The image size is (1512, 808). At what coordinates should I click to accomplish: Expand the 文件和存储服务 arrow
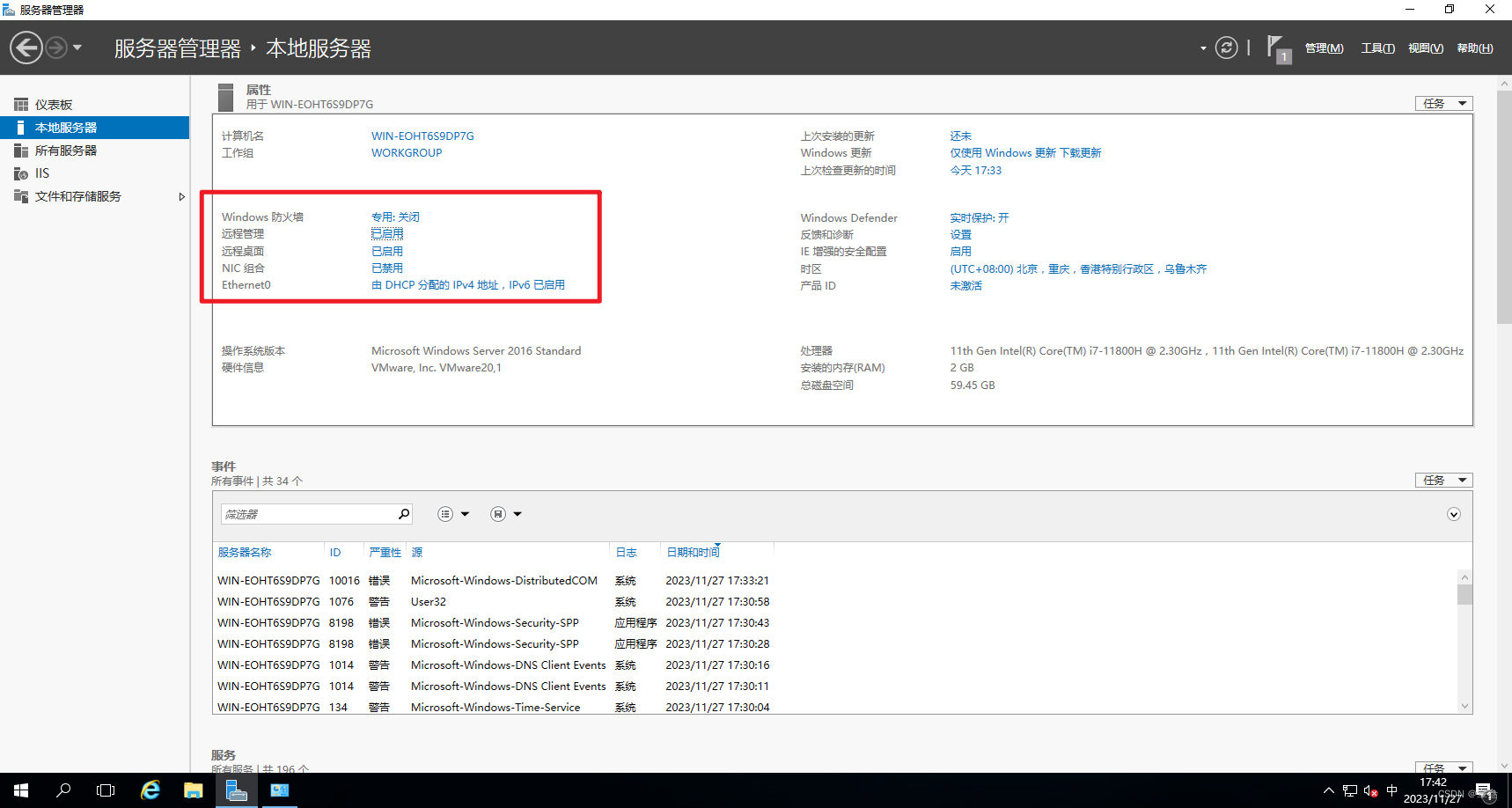(181, 196)
